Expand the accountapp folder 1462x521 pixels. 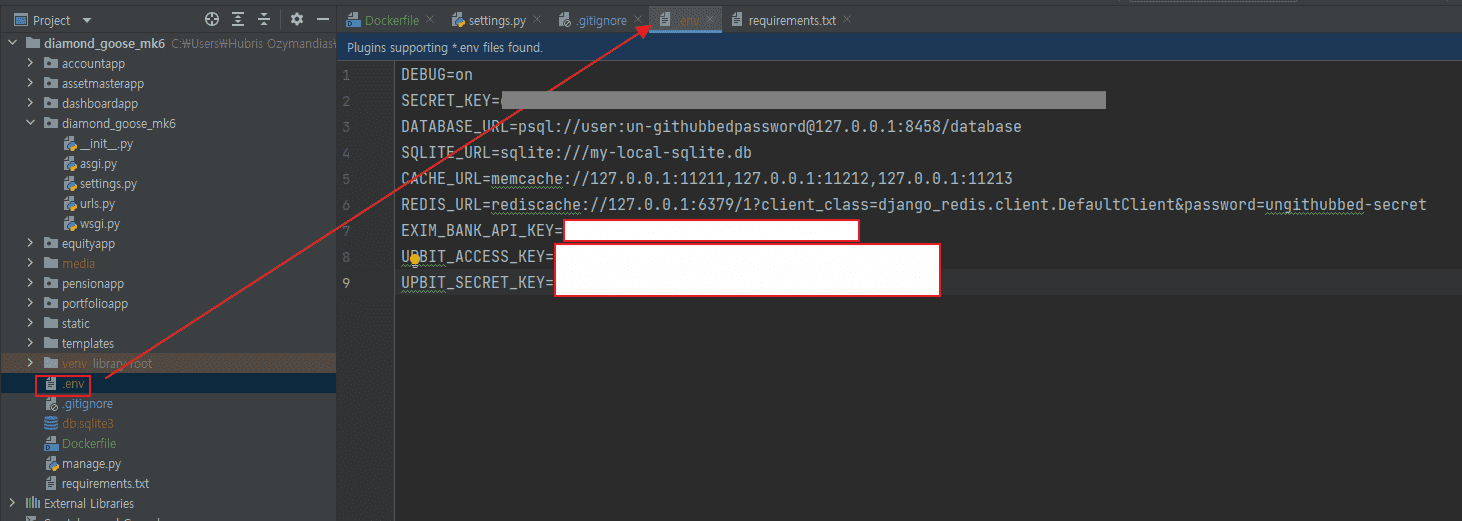[x=30, y=63]
